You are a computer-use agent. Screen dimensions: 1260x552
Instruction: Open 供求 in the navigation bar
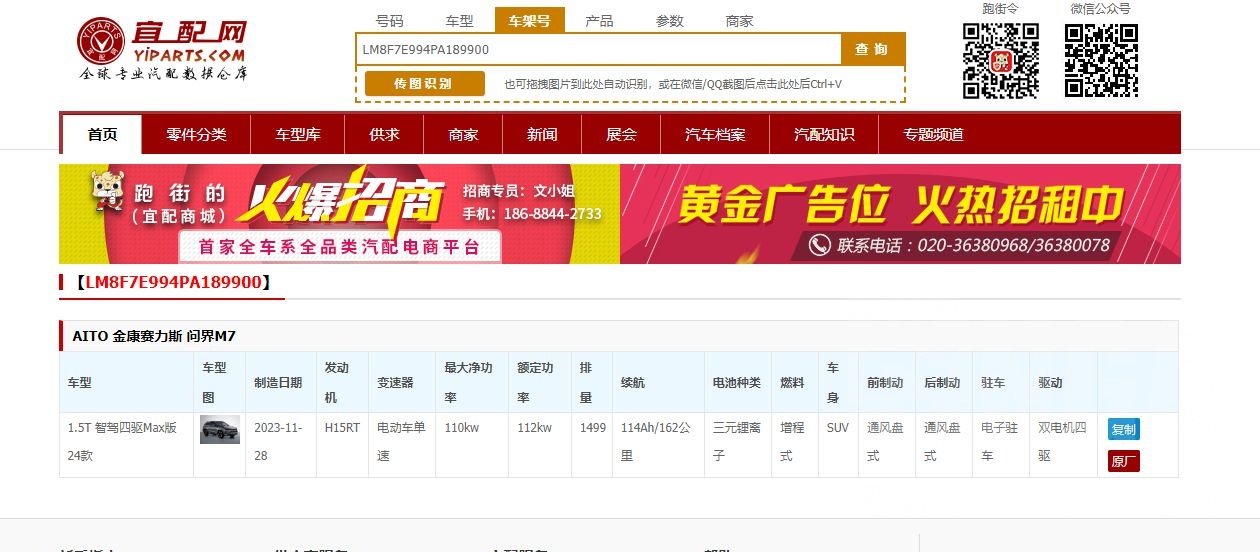click(384, 135)
